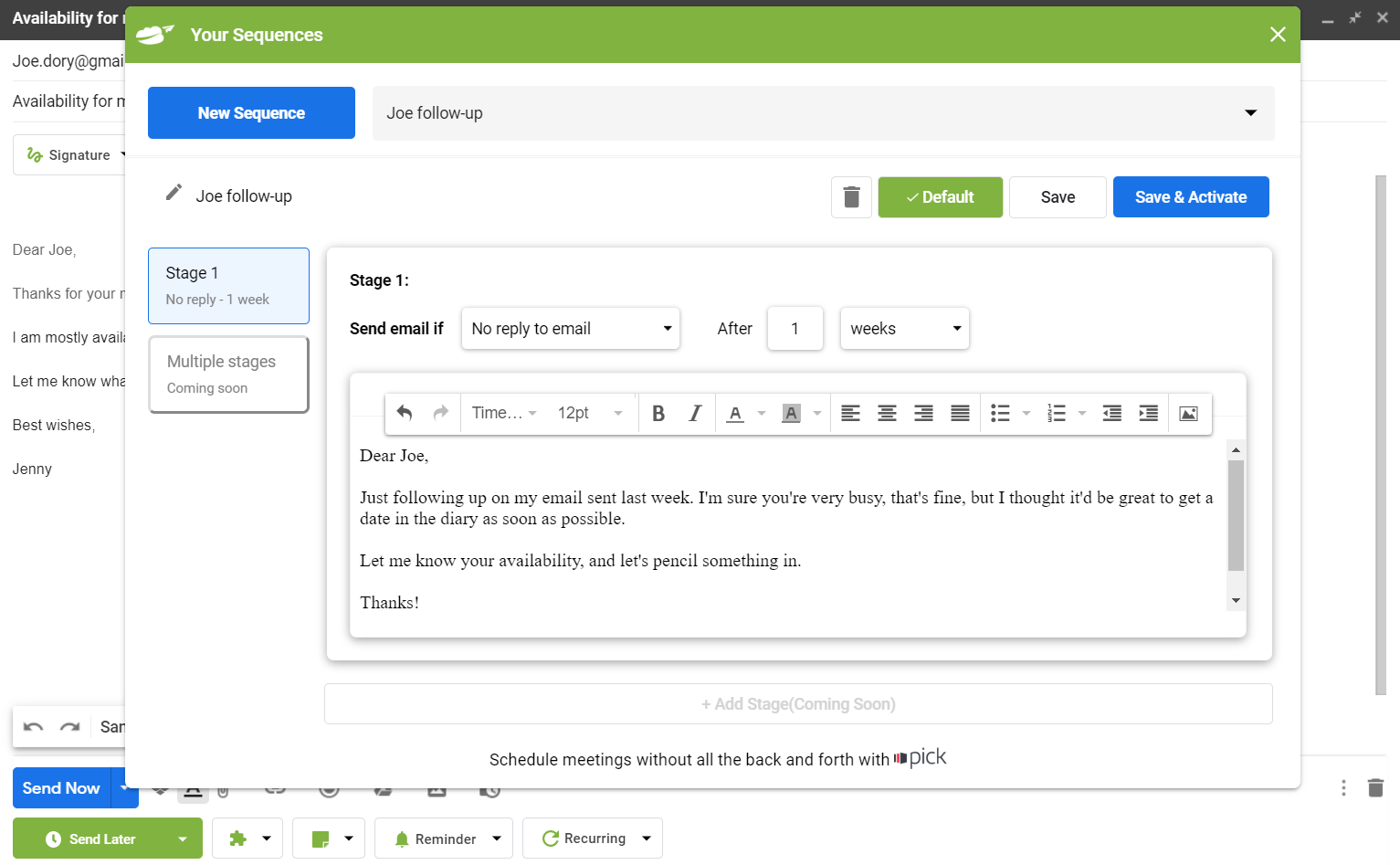Expand the Send Later options arrow
Screen dimensions: 1400x865
[x=183, y=839]
